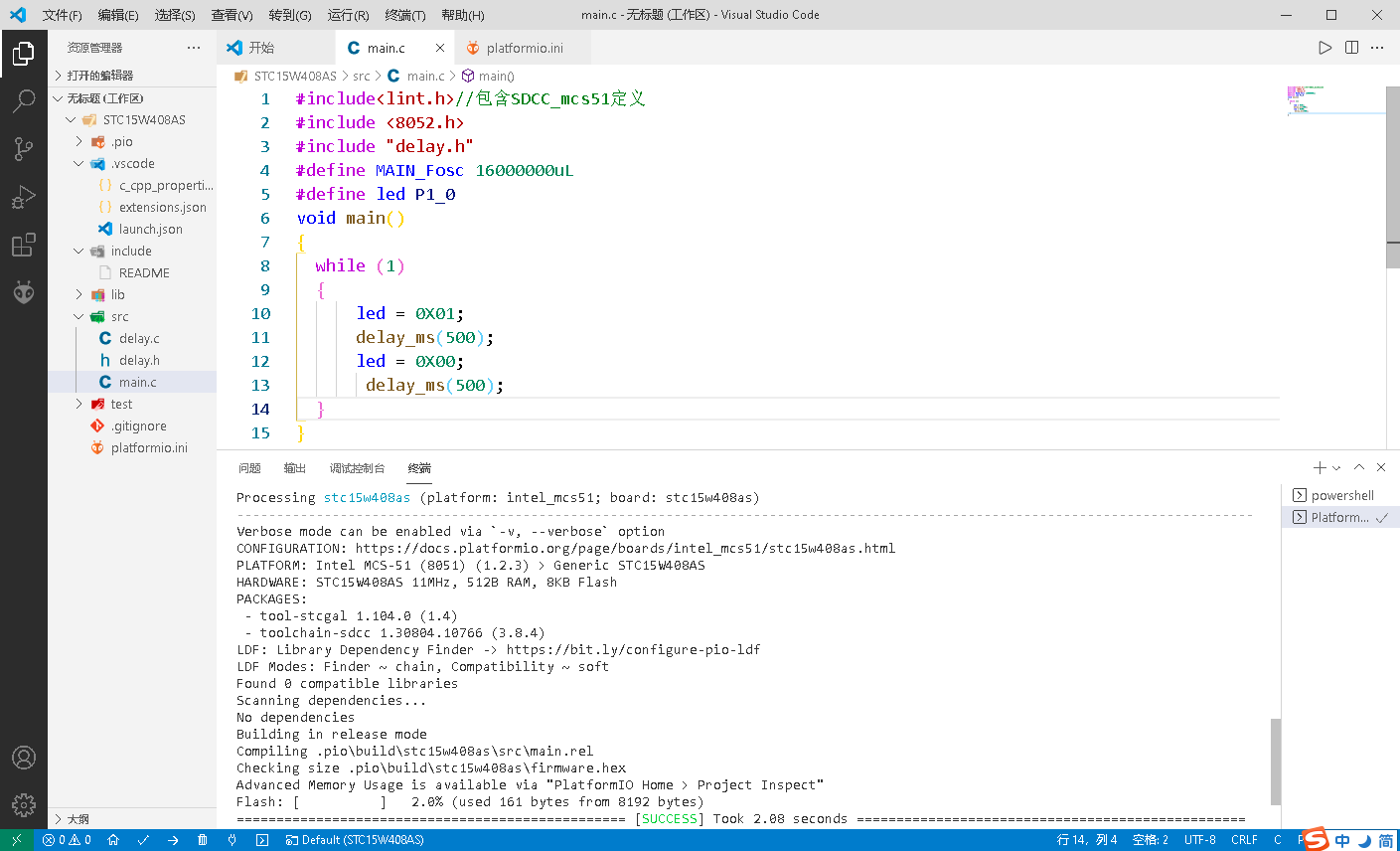This screenshot has height=851, width=1400.
Task: Open the 文件(F) menu
Action: click(x=62, y=15)
